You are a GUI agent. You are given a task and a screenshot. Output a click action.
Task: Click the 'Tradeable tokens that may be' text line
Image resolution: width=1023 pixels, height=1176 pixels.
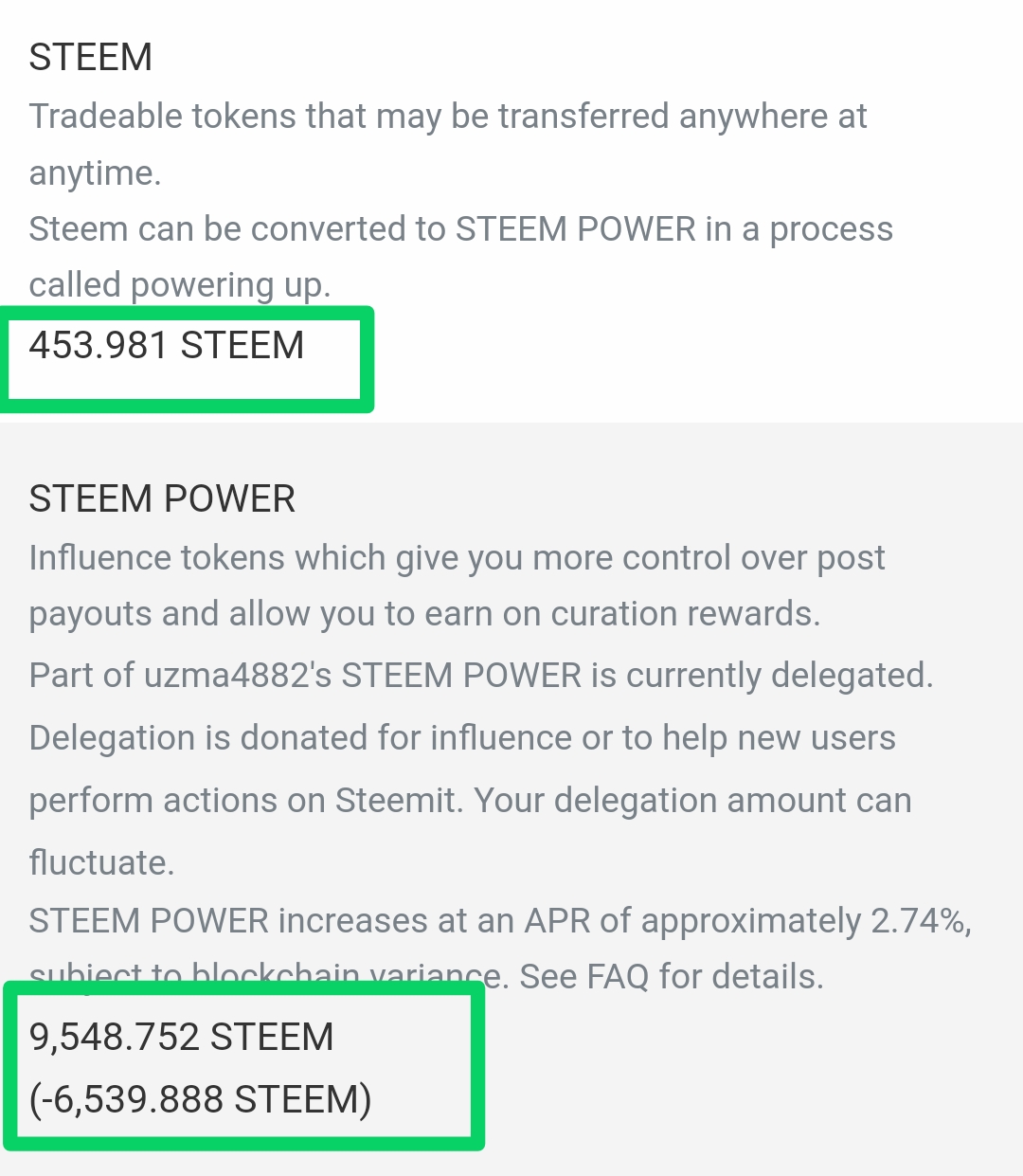pyautogui.click(x=447, y=117)
